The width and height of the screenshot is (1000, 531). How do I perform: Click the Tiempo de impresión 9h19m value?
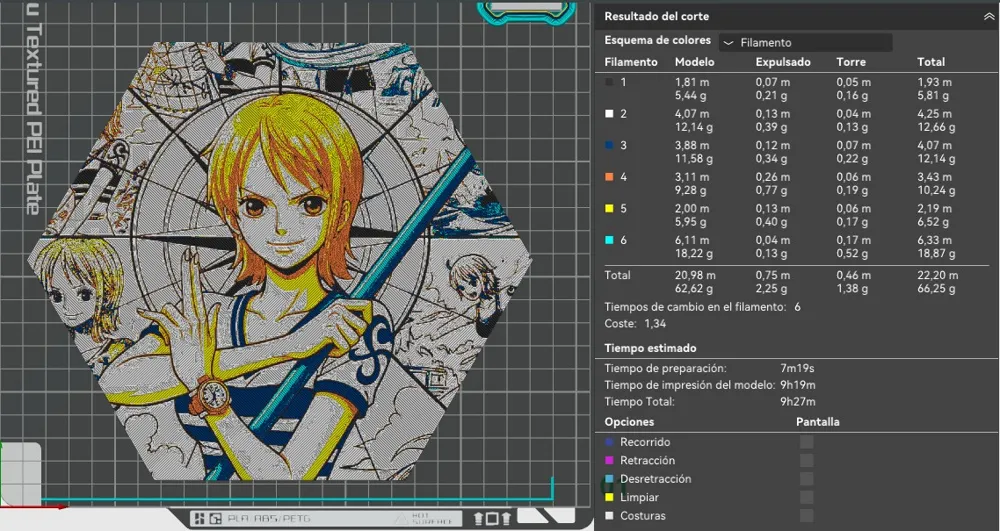click(798, 385)
